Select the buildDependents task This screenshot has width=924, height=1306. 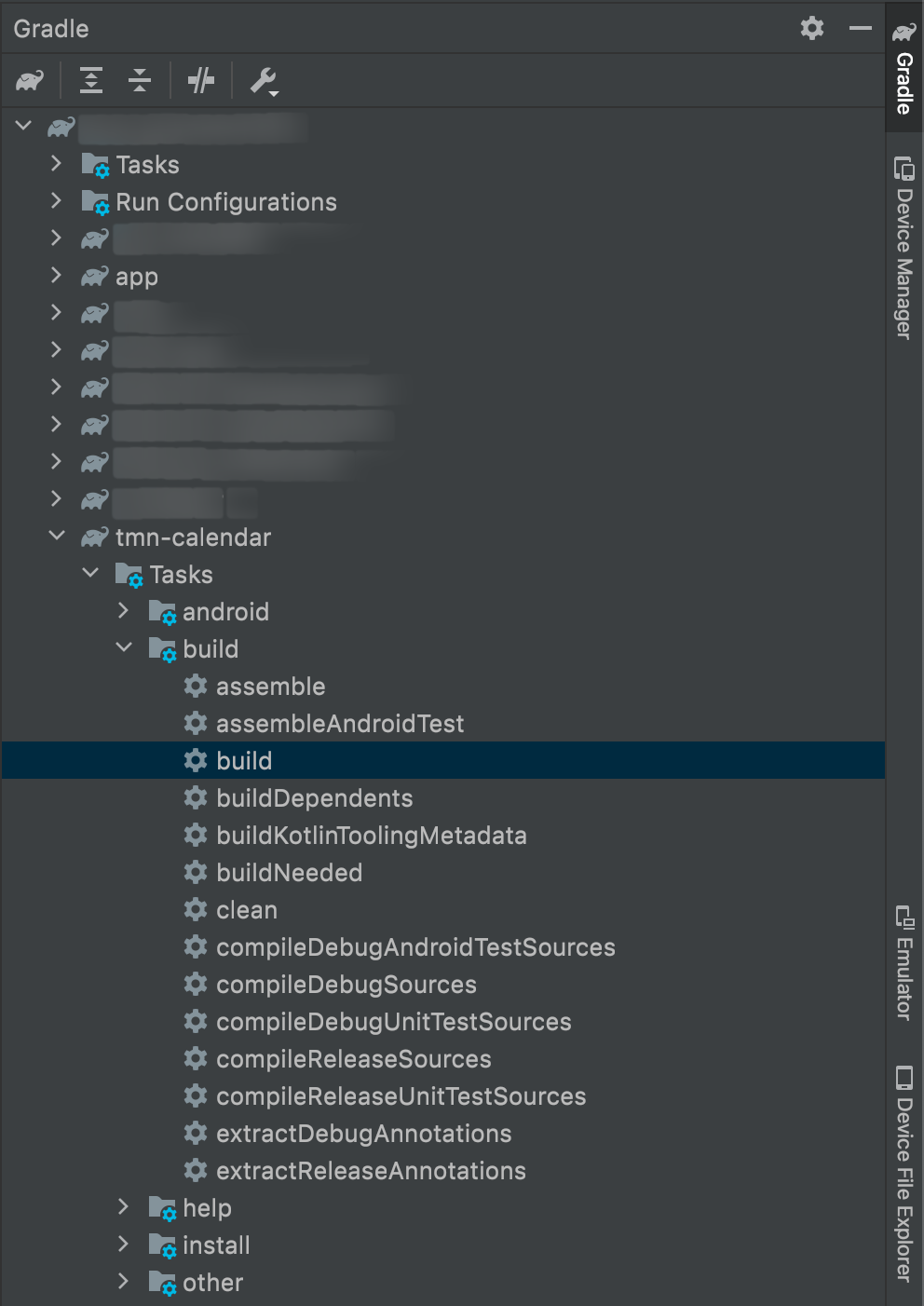(x=314, y=798)
